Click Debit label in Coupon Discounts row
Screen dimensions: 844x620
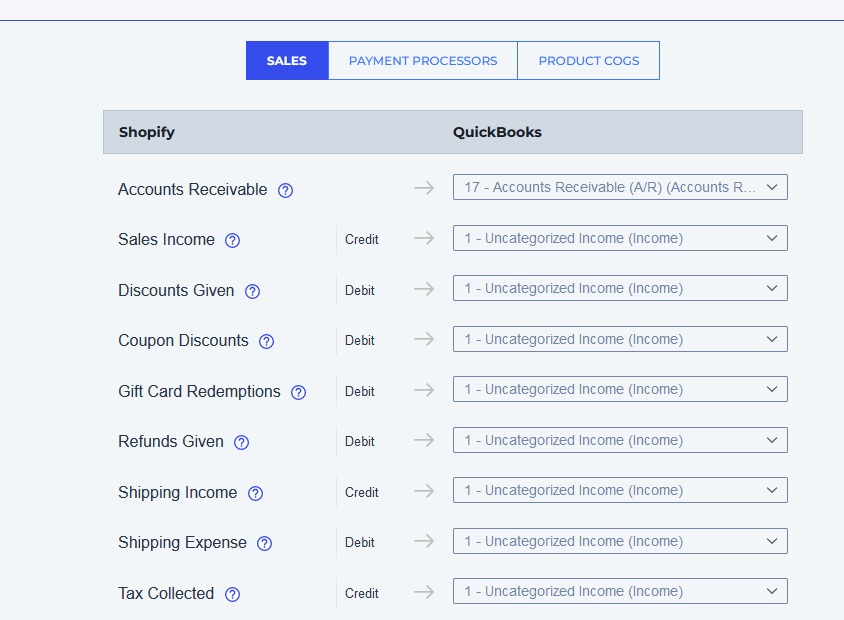[x=360, y=341]
